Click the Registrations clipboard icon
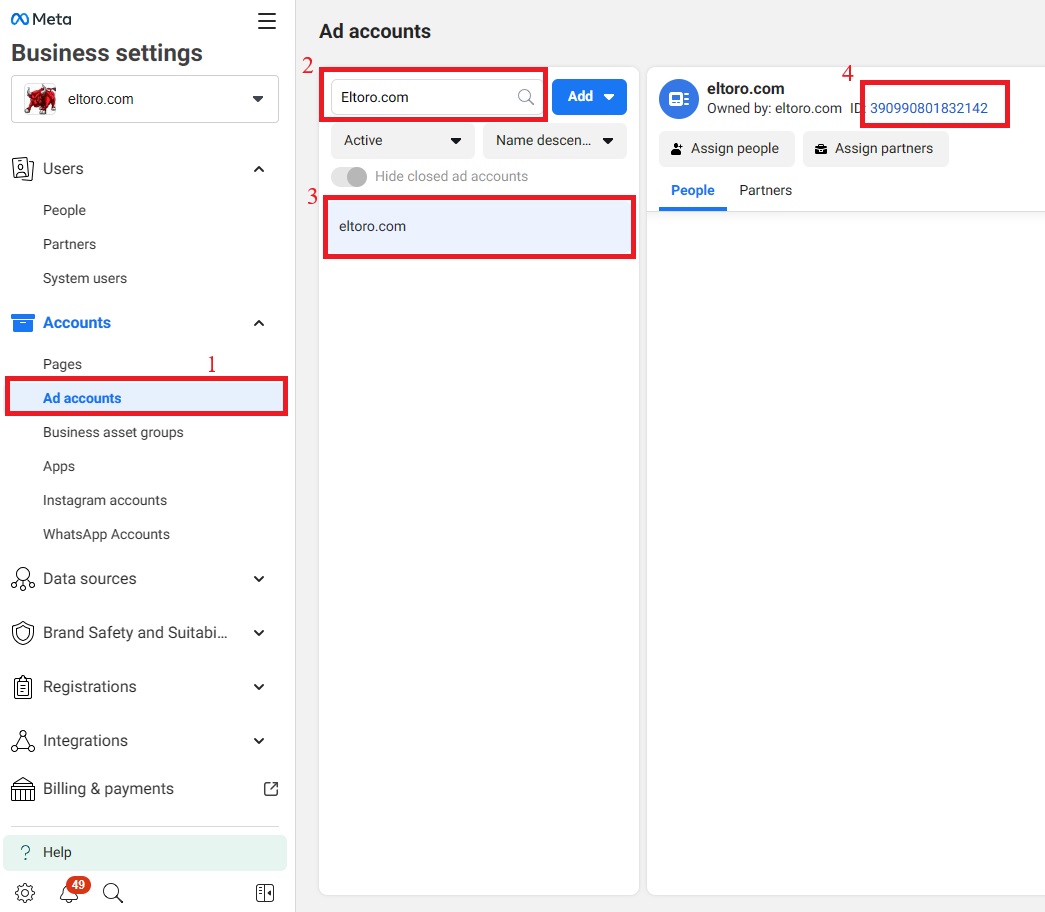 [x=23, y=687]
